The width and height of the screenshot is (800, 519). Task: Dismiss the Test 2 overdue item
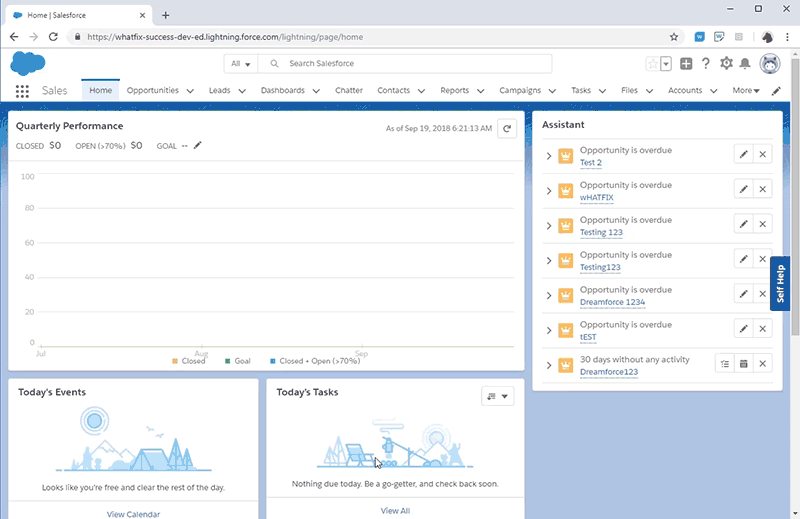pos(762,154)
